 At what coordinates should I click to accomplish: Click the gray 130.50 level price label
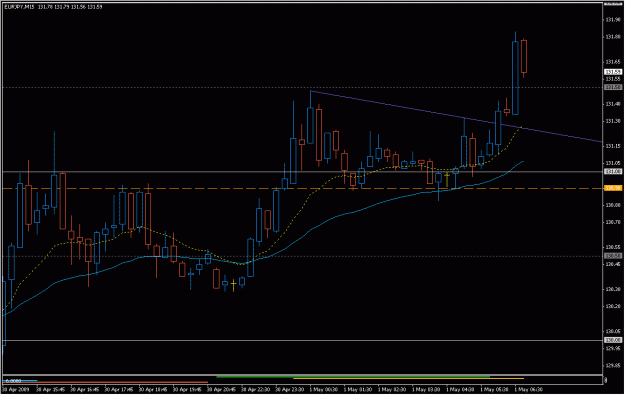tap(613, 256)
